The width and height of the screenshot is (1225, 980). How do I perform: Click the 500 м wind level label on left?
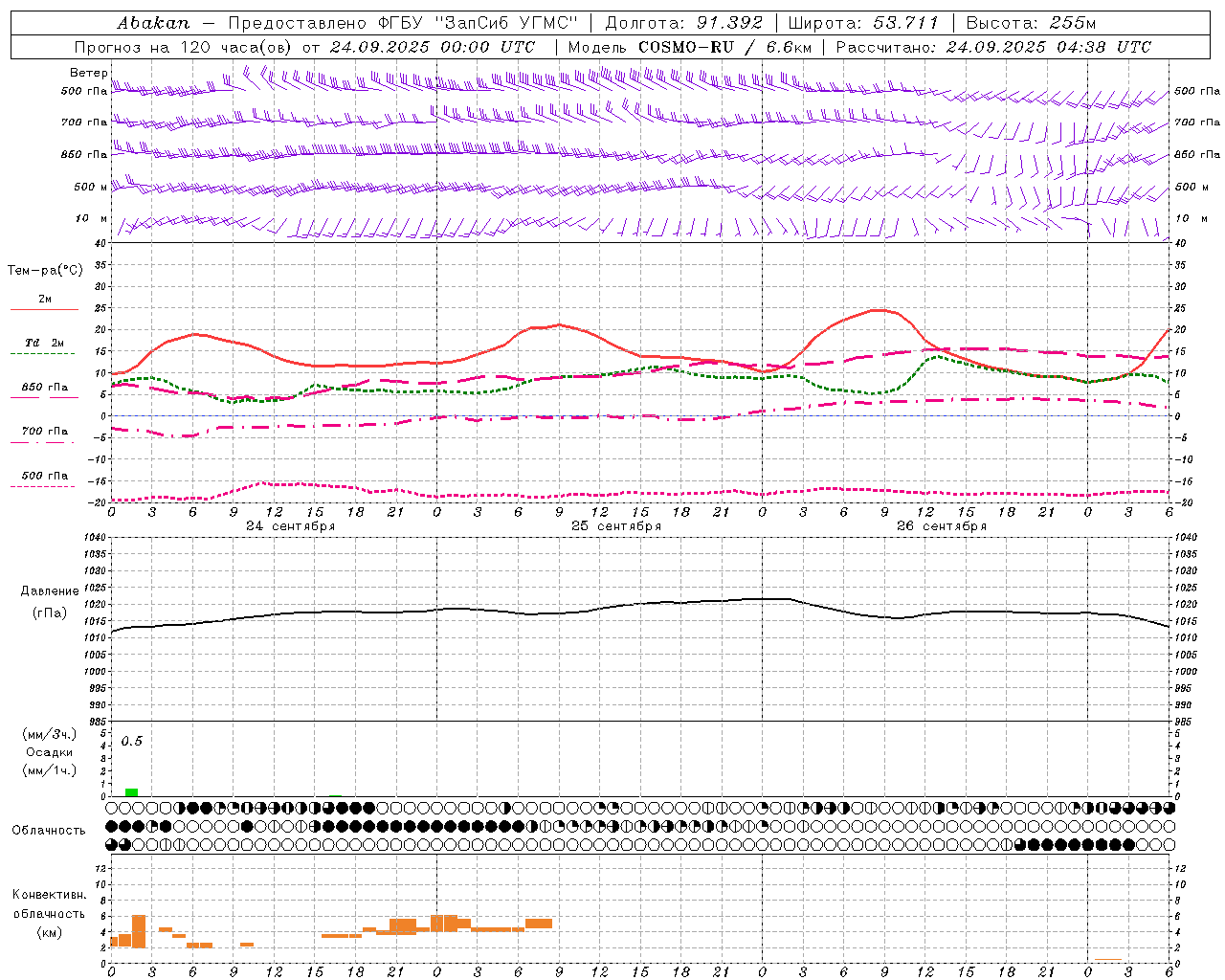[91, 187]
